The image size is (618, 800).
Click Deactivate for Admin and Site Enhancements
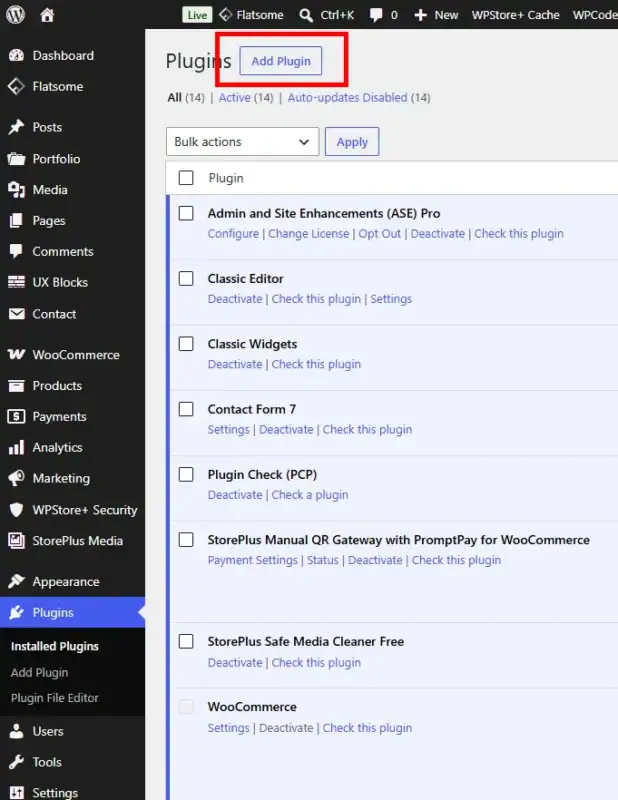coord(438,234)
